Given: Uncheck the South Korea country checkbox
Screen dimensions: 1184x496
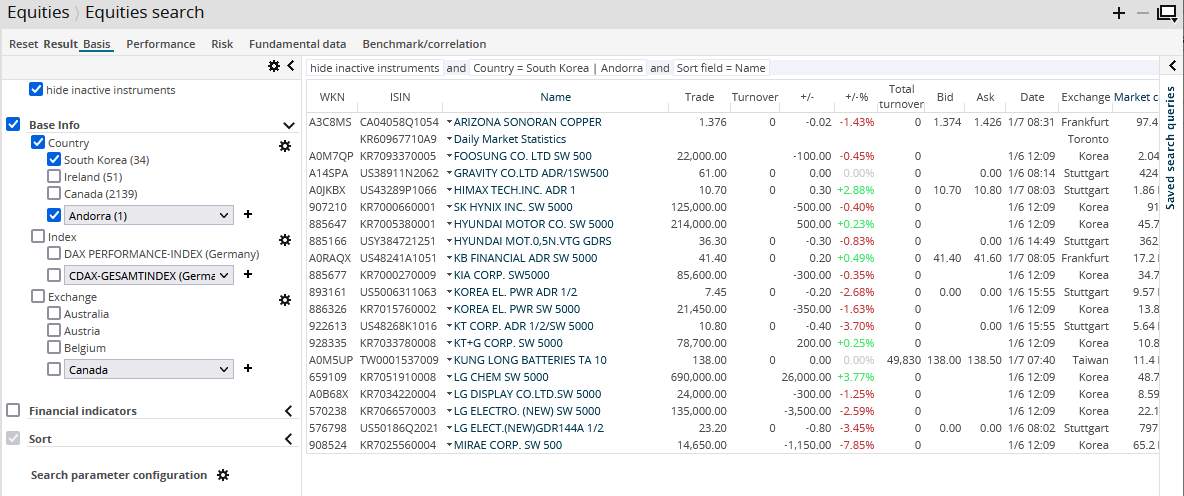Looking at the screenshot, I should tap(55, 160).
